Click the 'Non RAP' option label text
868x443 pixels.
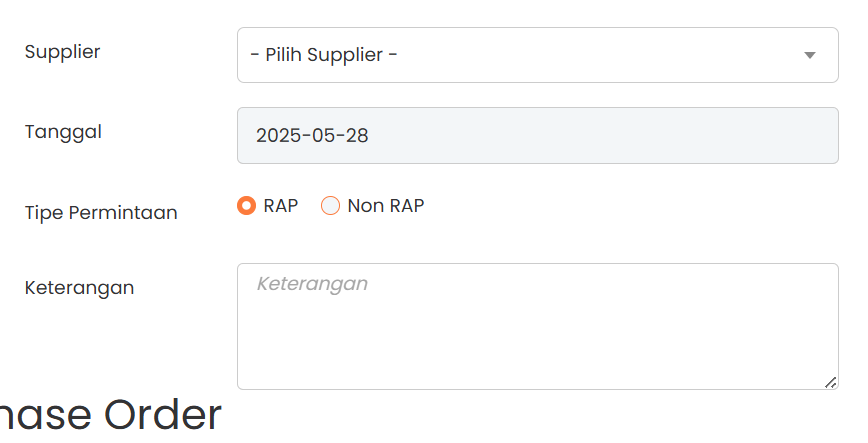coord(386,206)
